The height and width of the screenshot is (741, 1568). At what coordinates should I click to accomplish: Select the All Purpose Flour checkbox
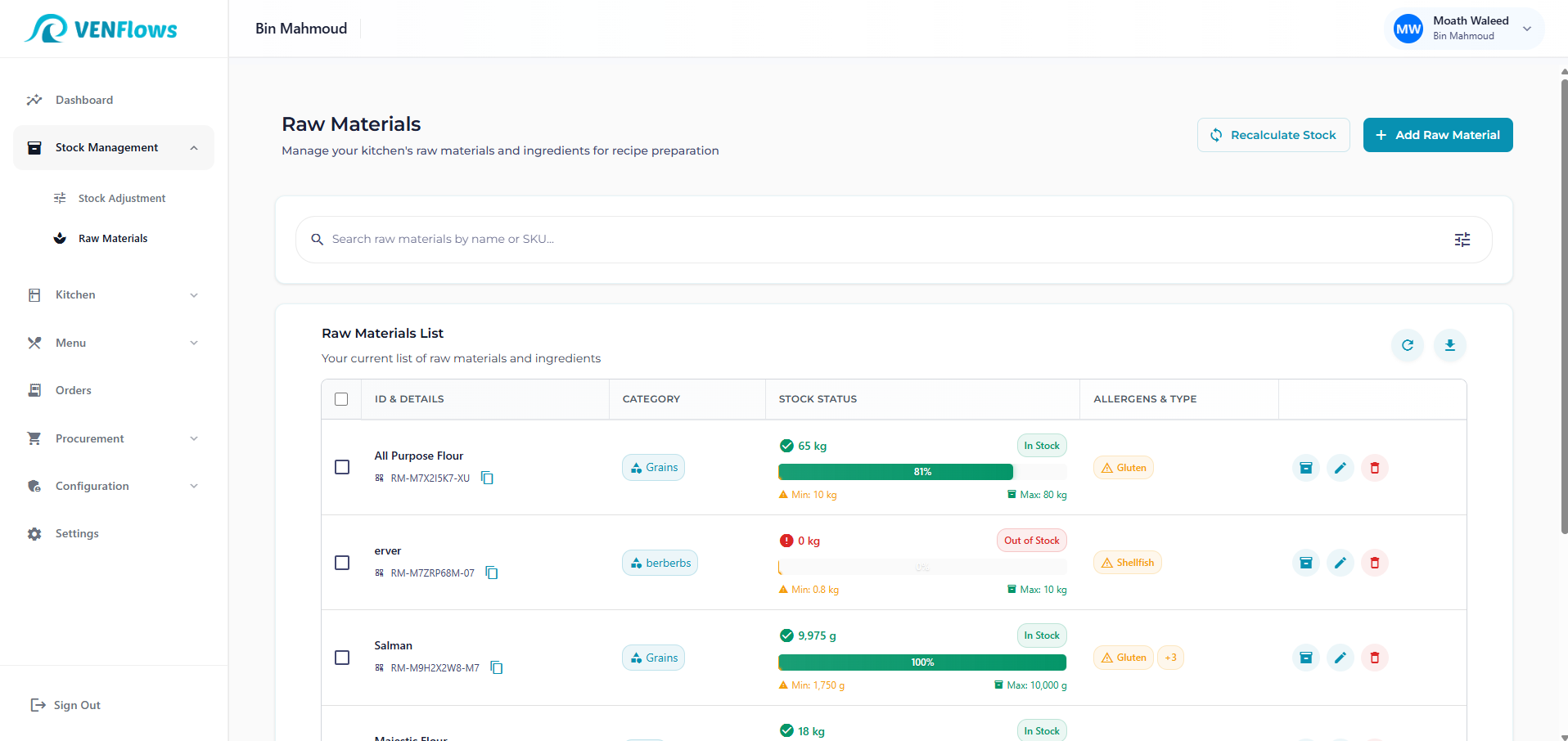pos(342,467)
